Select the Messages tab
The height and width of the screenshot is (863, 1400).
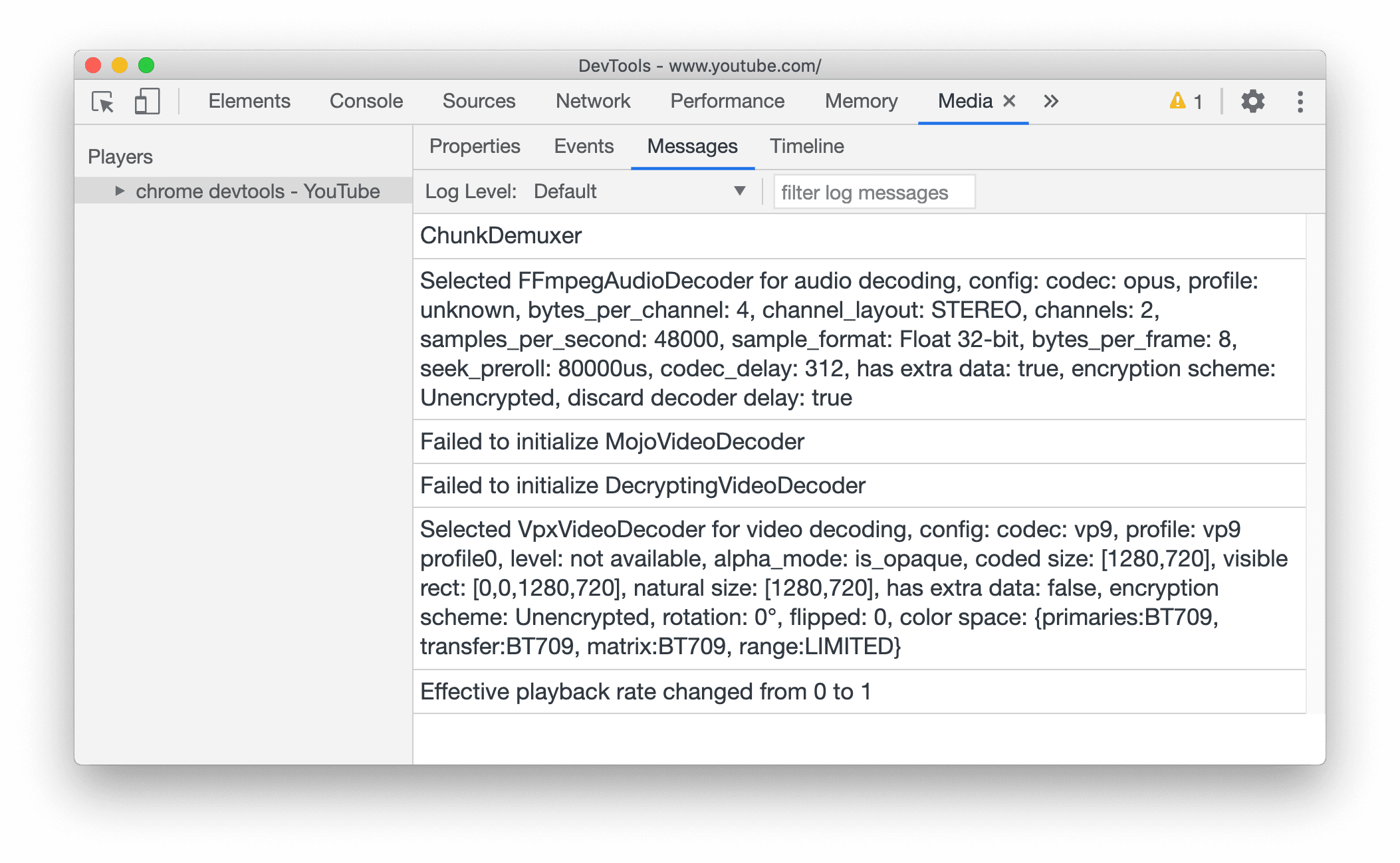692,146
